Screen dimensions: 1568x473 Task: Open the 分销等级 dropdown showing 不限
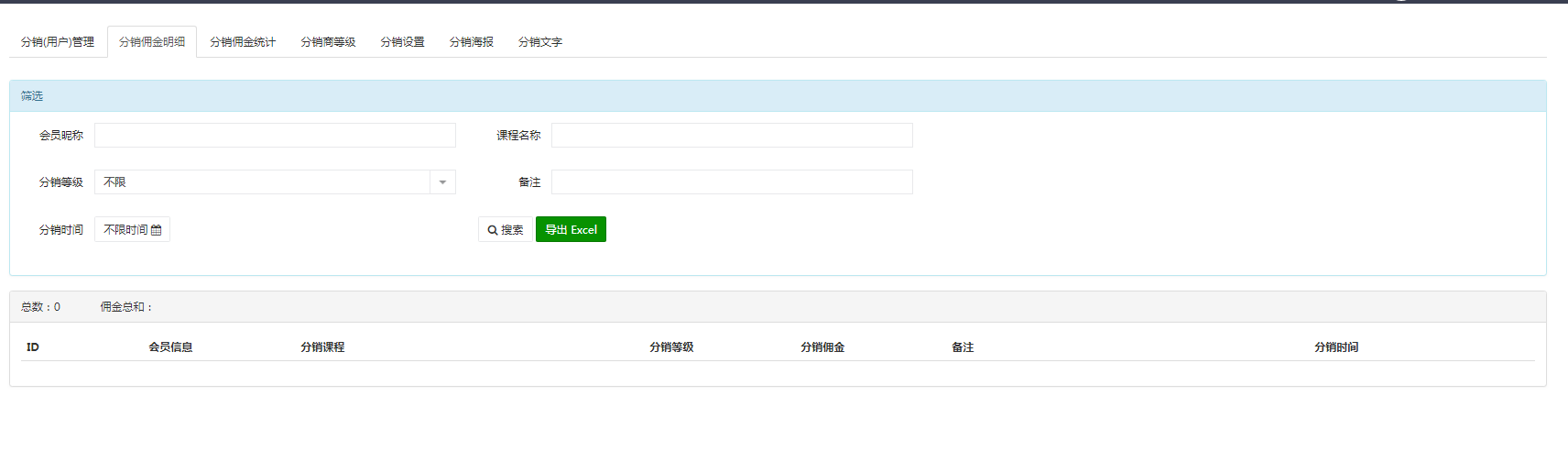pos(275,182)
